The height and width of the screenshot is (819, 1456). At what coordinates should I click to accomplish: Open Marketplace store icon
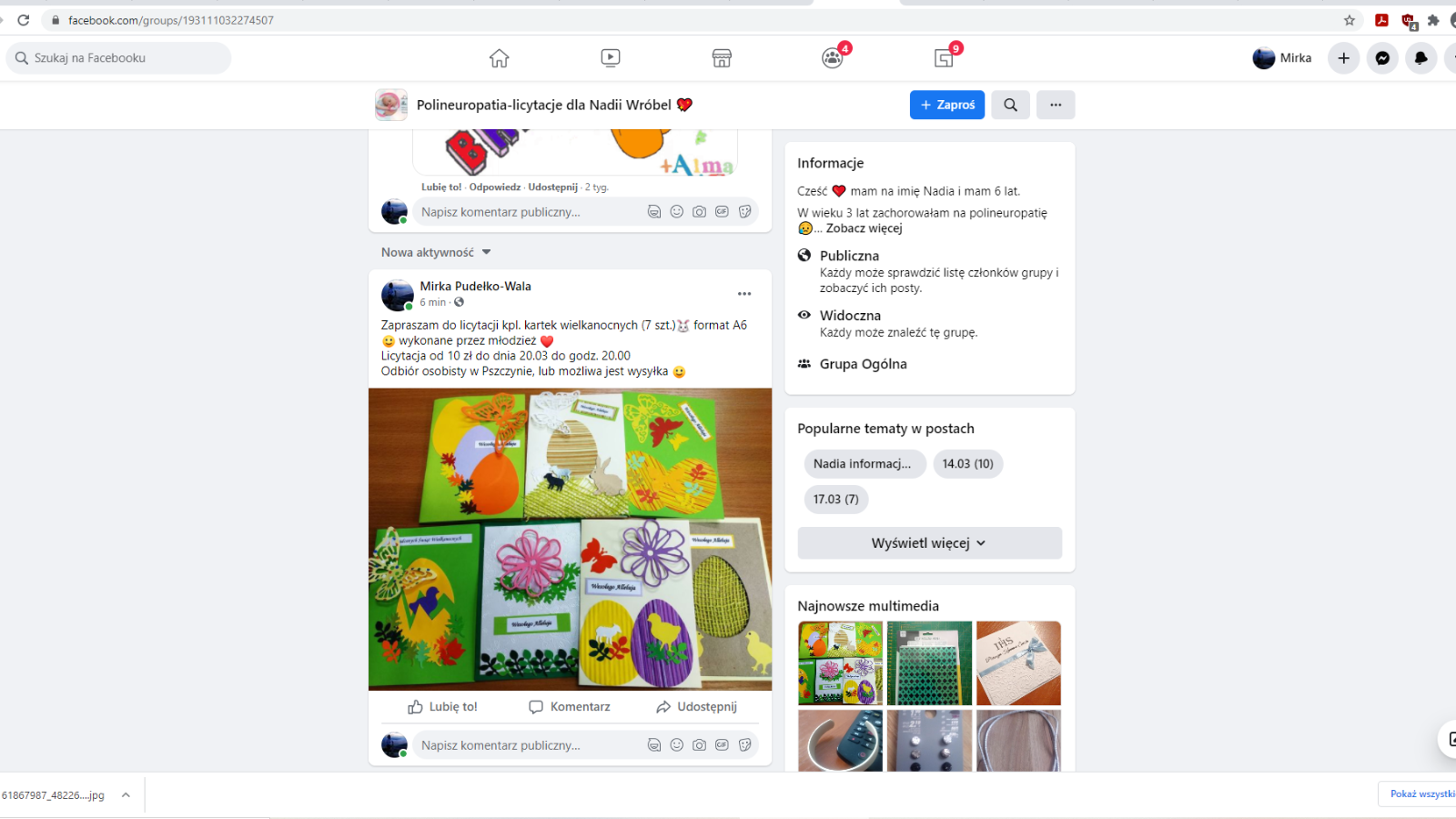(x=722, y=58)
